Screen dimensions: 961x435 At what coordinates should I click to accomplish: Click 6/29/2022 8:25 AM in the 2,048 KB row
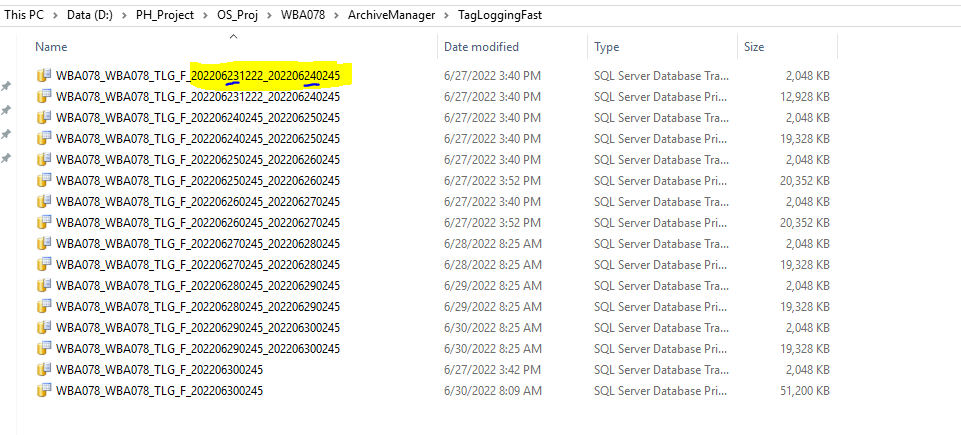pyautogui.click(x=493, y=286)
